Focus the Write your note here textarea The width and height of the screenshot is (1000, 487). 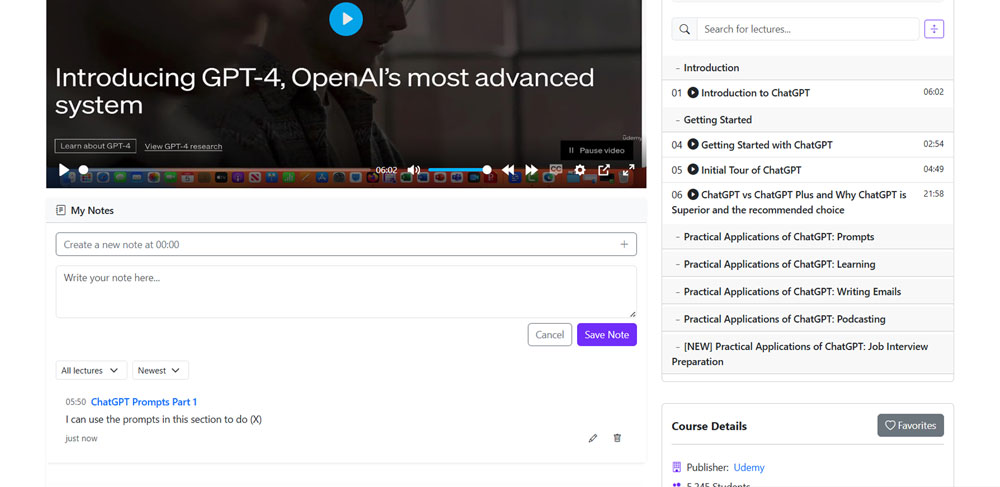click(346, 291)
